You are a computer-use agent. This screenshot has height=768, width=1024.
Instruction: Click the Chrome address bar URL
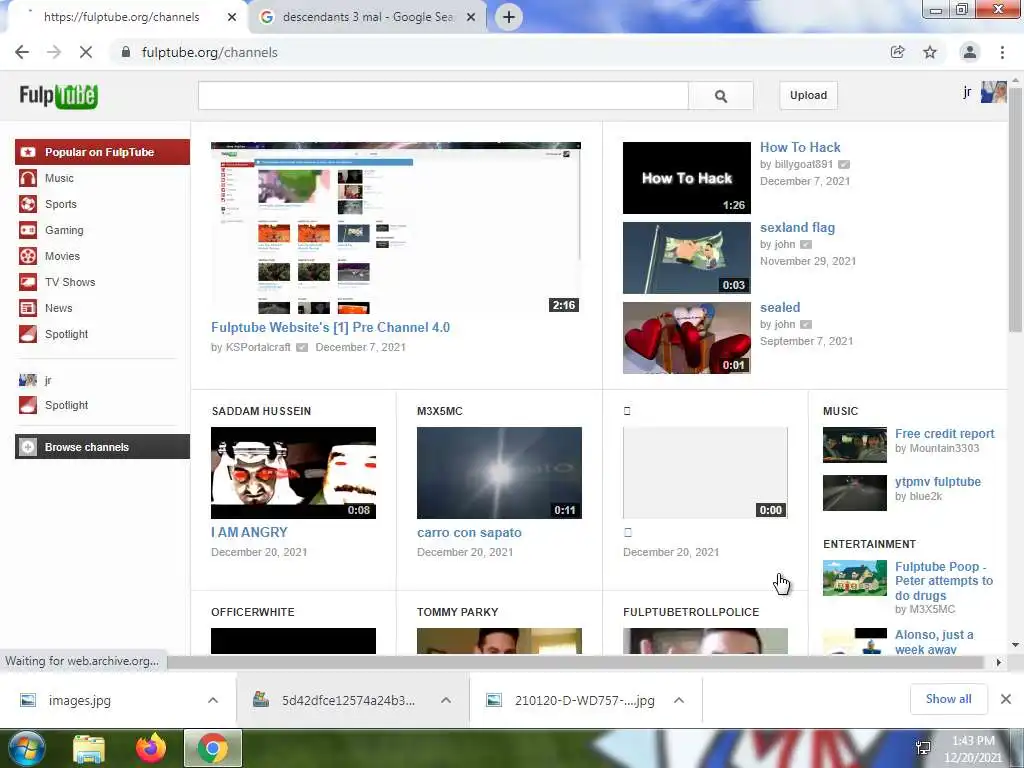210,52
